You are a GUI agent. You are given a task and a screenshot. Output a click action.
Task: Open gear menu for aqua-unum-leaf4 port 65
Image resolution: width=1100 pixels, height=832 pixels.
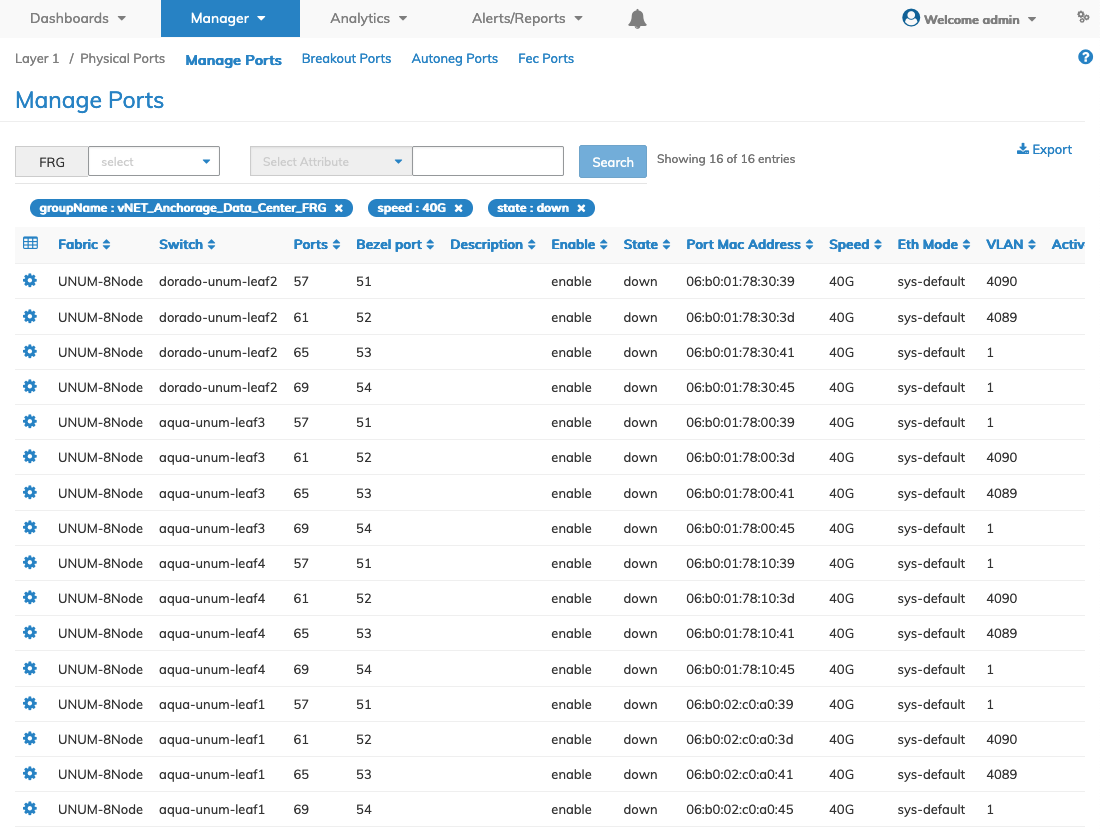(29, 633)
